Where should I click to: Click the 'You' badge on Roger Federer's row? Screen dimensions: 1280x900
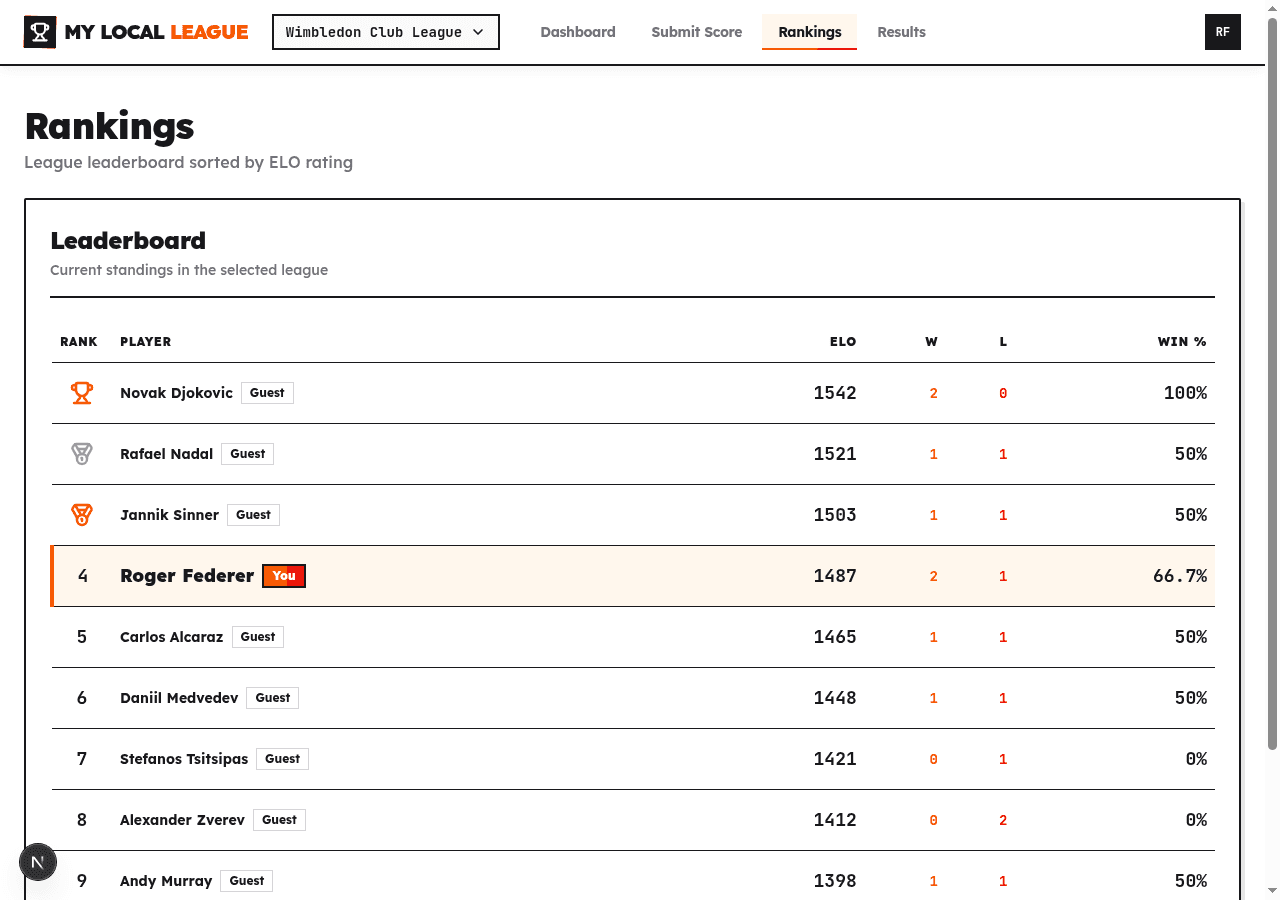[283, 575]
